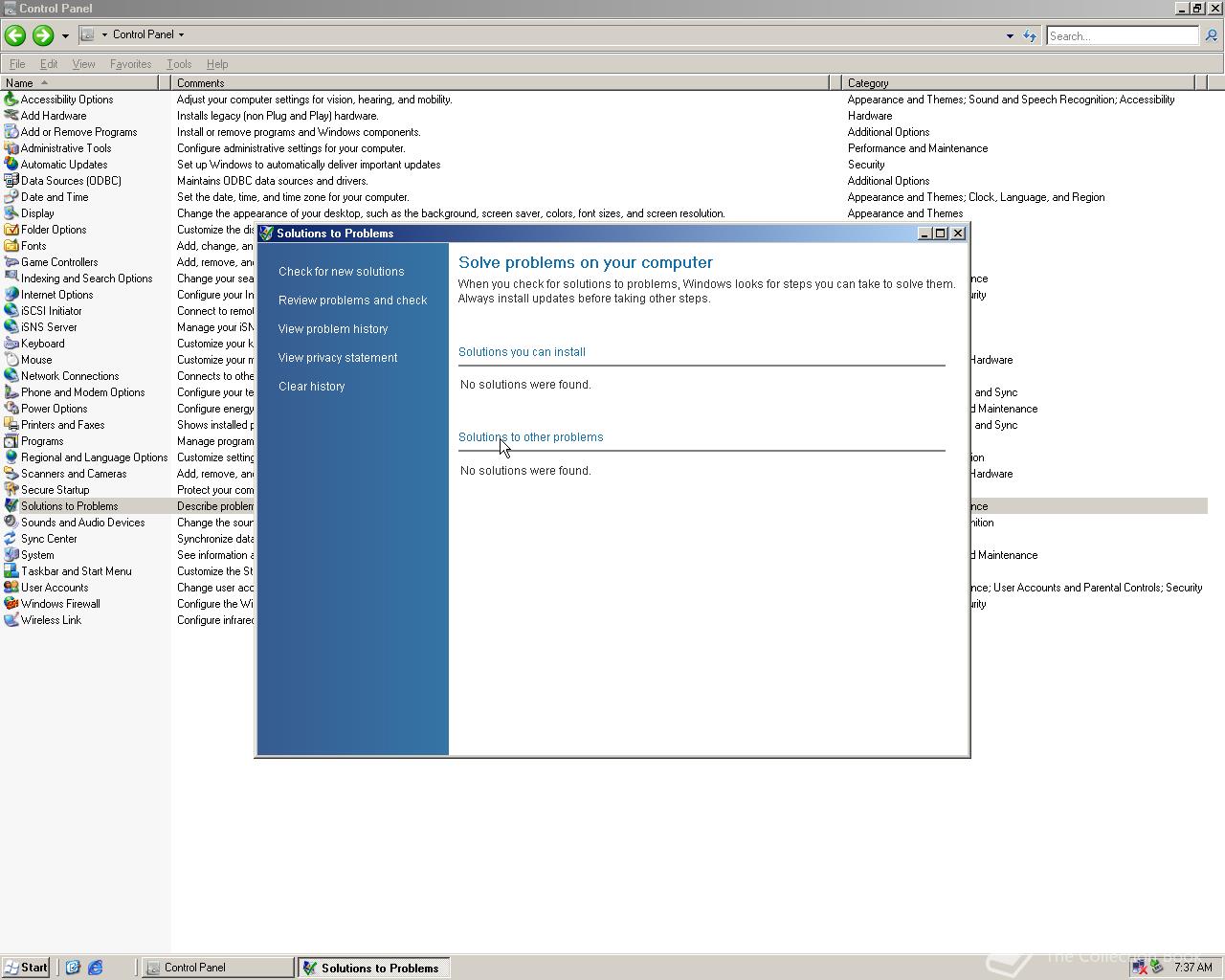Open the recent pages dropdown arrow
Viewport: 1225px width, 980px height.
65,35
